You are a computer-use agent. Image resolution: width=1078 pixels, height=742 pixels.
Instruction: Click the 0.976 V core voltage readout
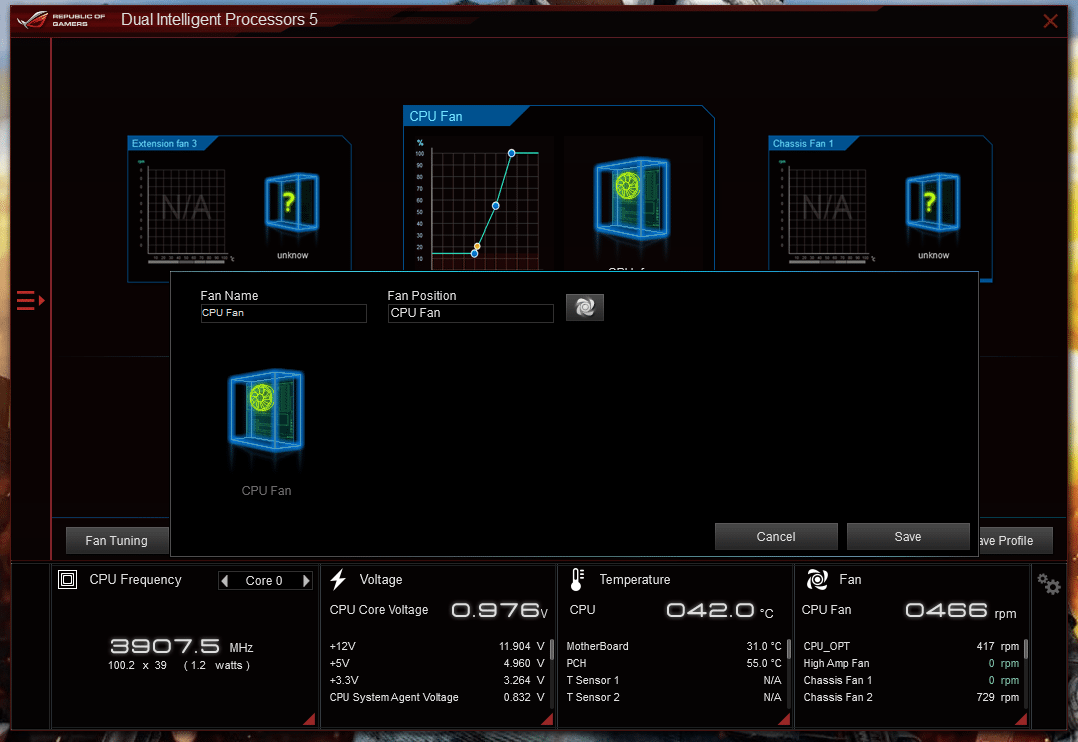(499, 611)
